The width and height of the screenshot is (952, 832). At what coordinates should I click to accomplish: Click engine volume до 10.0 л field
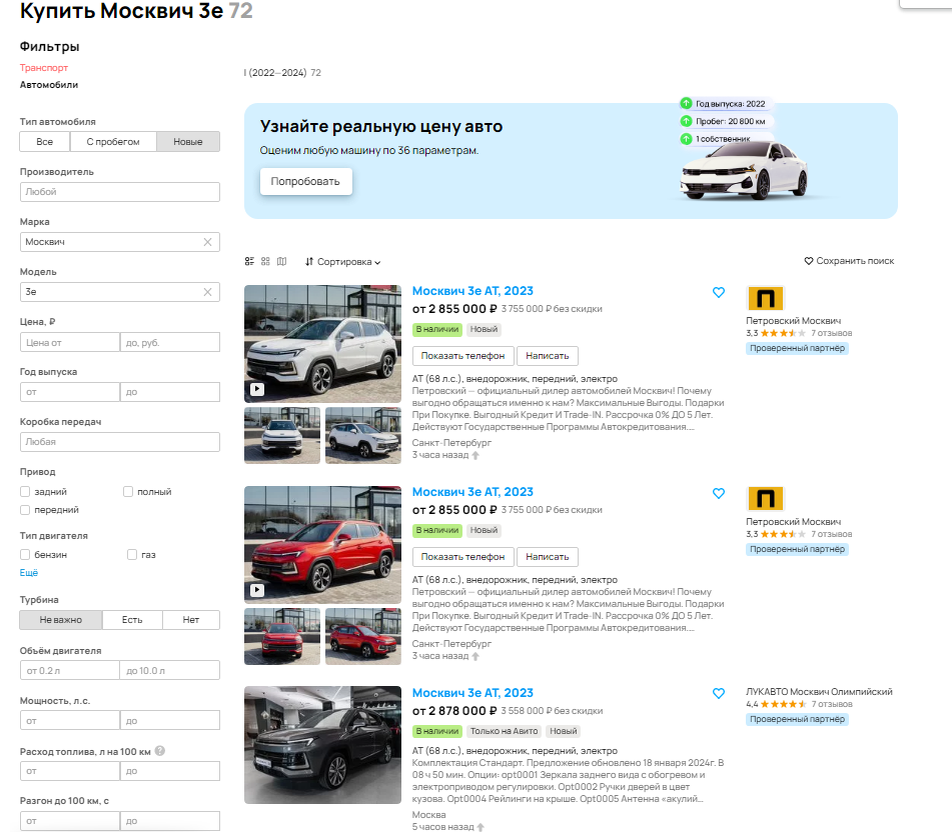click(x=170, y=670)
